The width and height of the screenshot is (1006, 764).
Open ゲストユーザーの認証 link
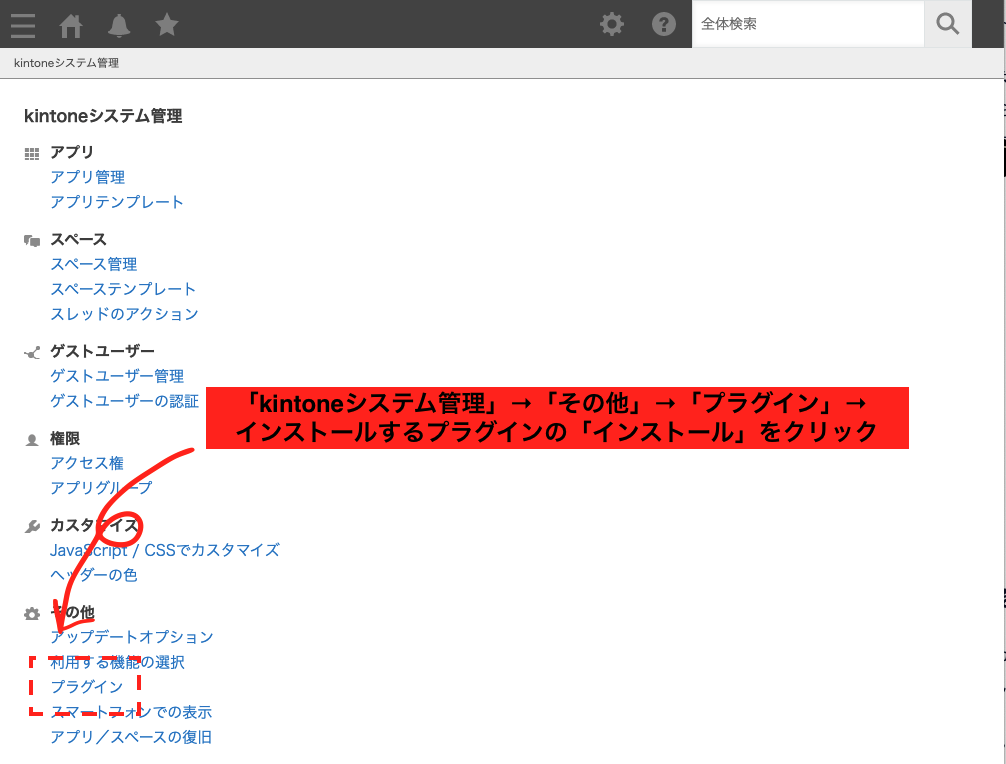(124, 401)
